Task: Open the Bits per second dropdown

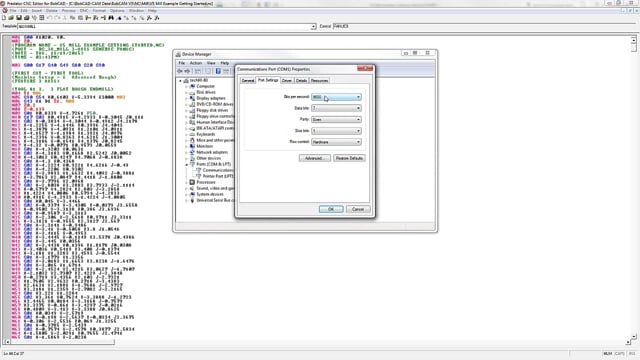Action: [x=336, y=97]
